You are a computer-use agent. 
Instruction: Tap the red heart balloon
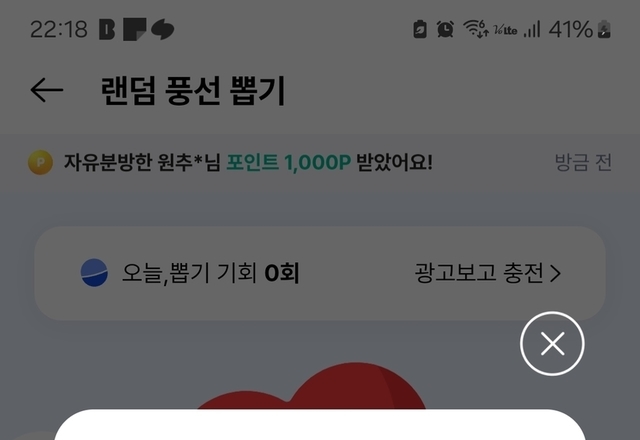(x=312, y=386)
